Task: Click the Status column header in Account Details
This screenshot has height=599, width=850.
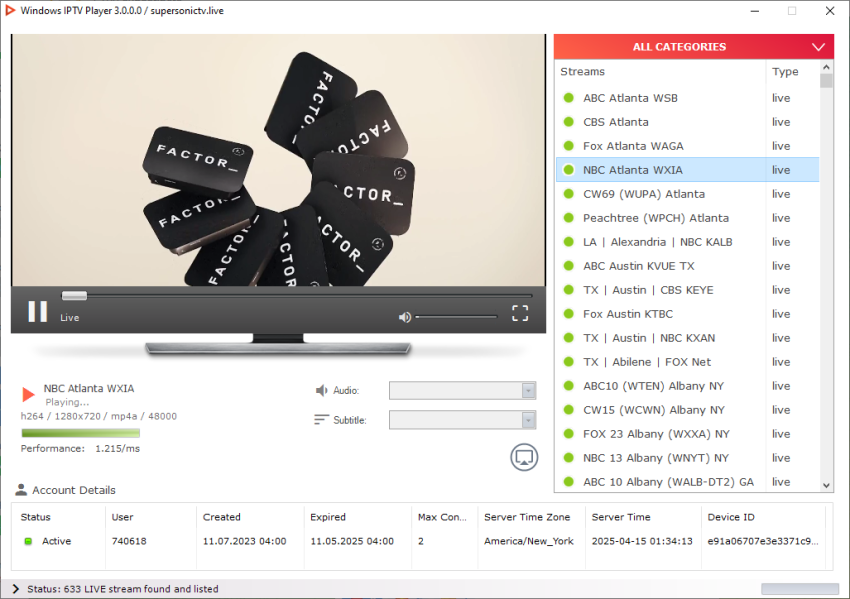Action: pyautogui.click(x=36, y=517)
